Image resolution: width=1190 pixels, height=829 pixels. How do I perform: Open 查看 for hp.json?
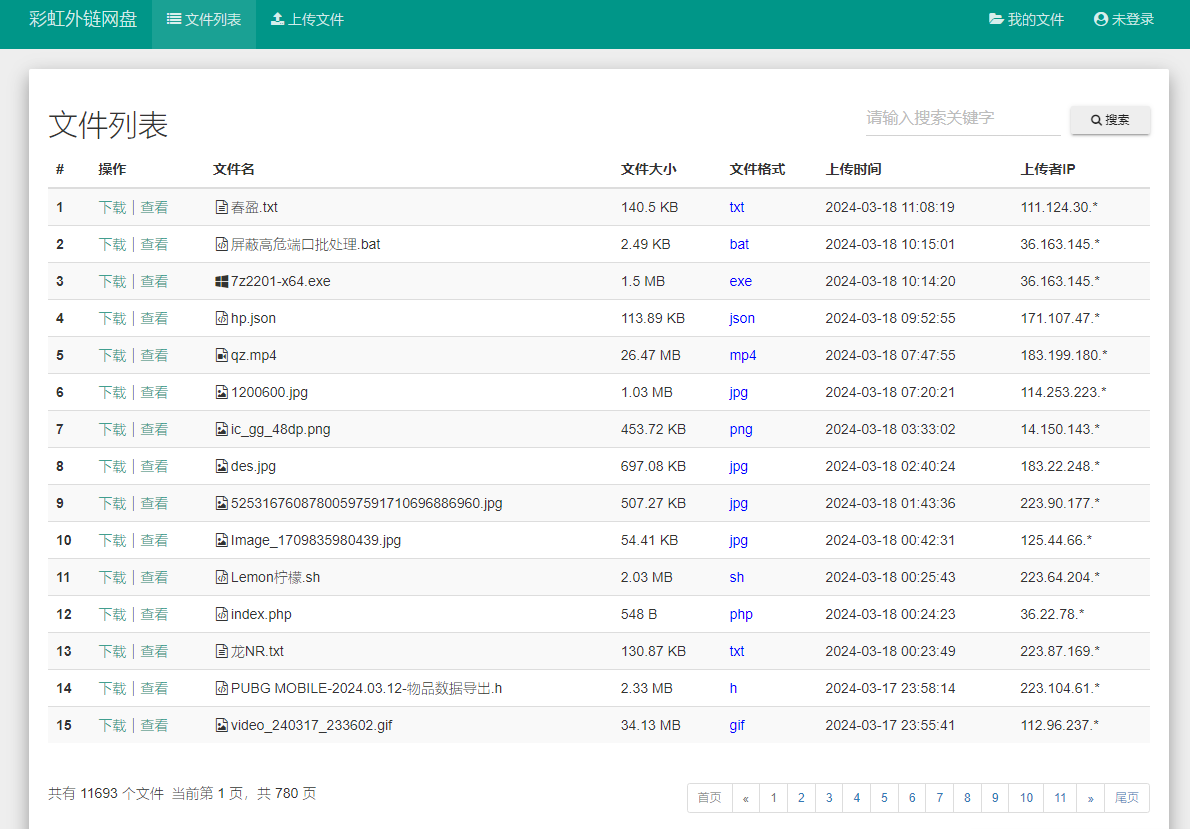155,318
